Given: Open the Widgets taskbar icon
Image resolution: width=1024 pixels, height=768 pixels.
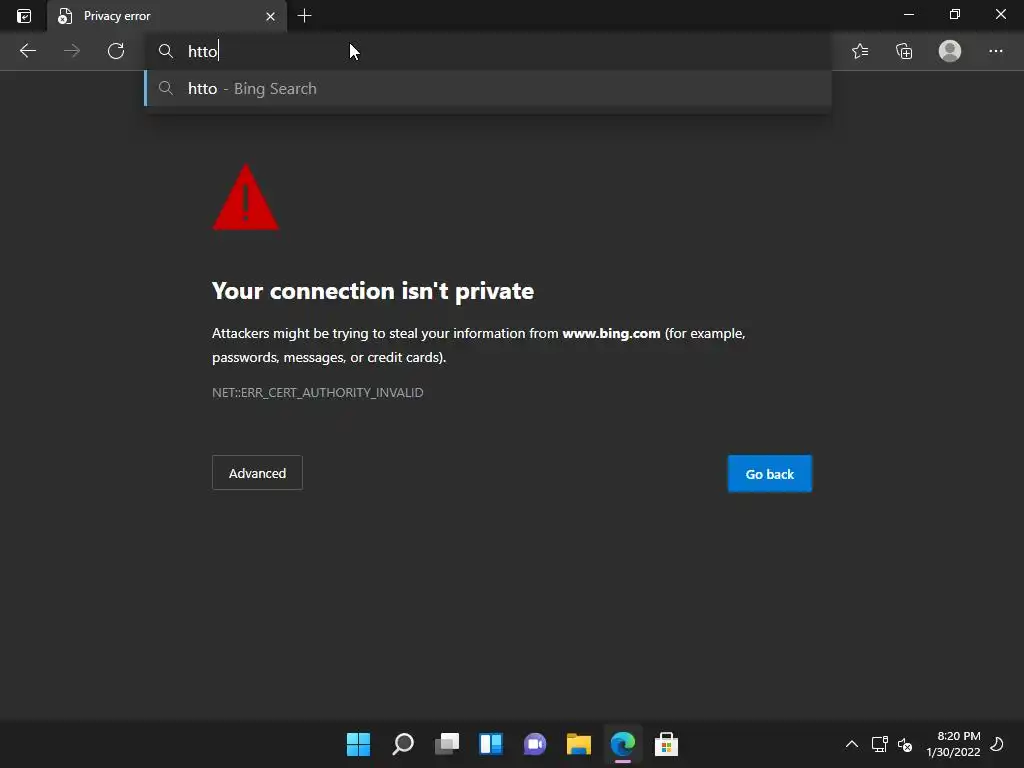Looking at the screenshot, I should [490, 744].
